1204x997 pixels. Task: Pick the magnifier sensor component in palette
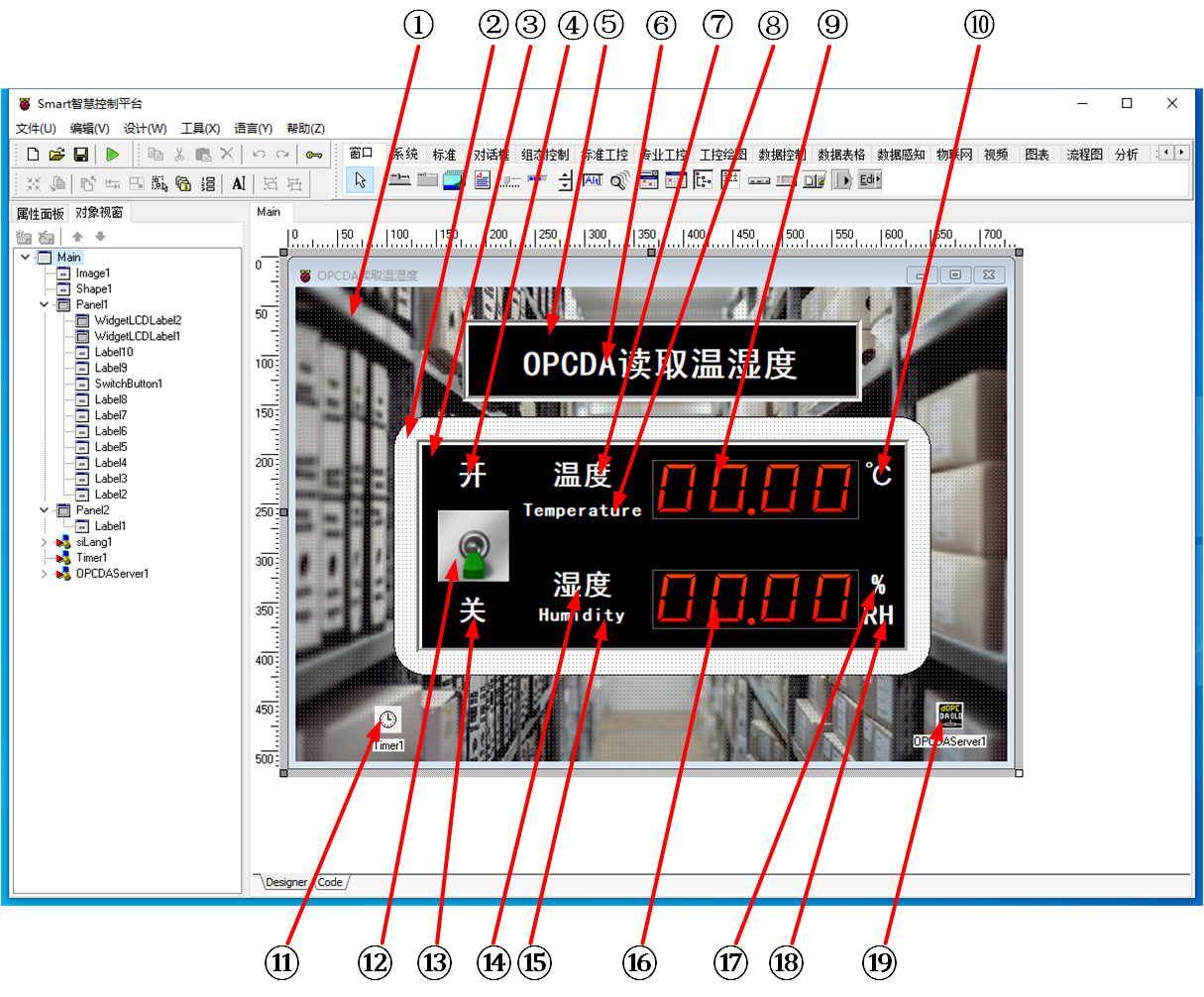620,179
